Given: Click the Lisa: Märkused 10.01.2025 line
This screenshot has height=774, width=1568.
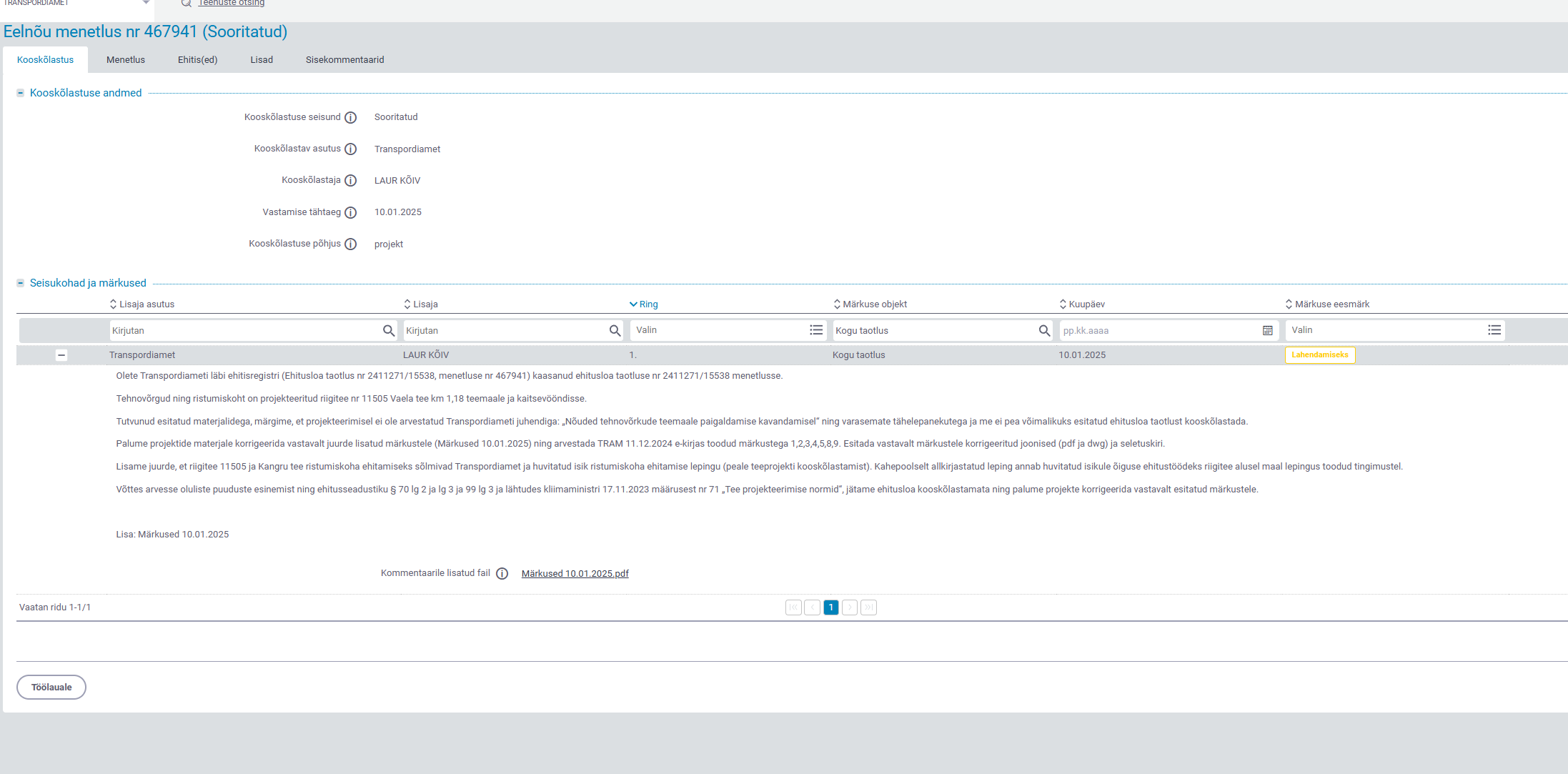Looking at the screenshot, I should click(x=172, y=535).
